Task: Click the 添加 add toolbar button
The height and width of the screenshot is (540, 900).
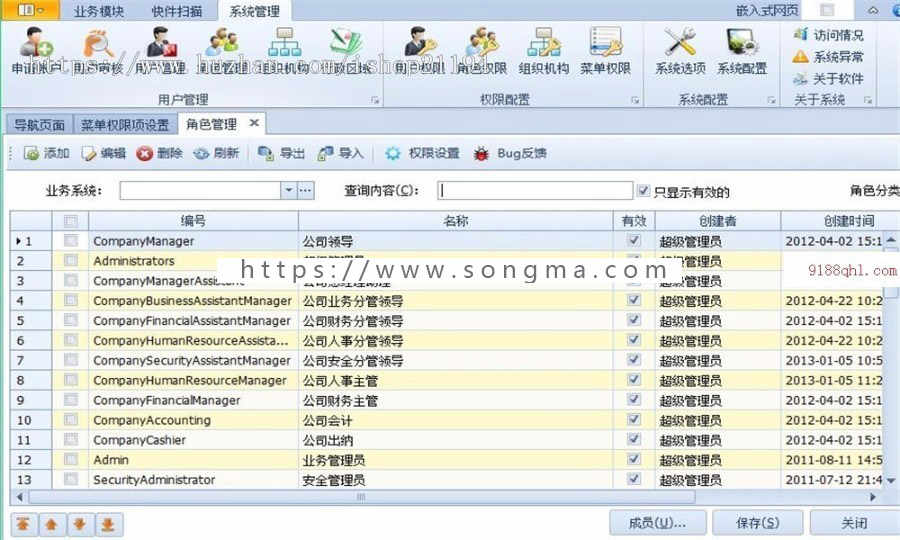Action: pos(46,153)
